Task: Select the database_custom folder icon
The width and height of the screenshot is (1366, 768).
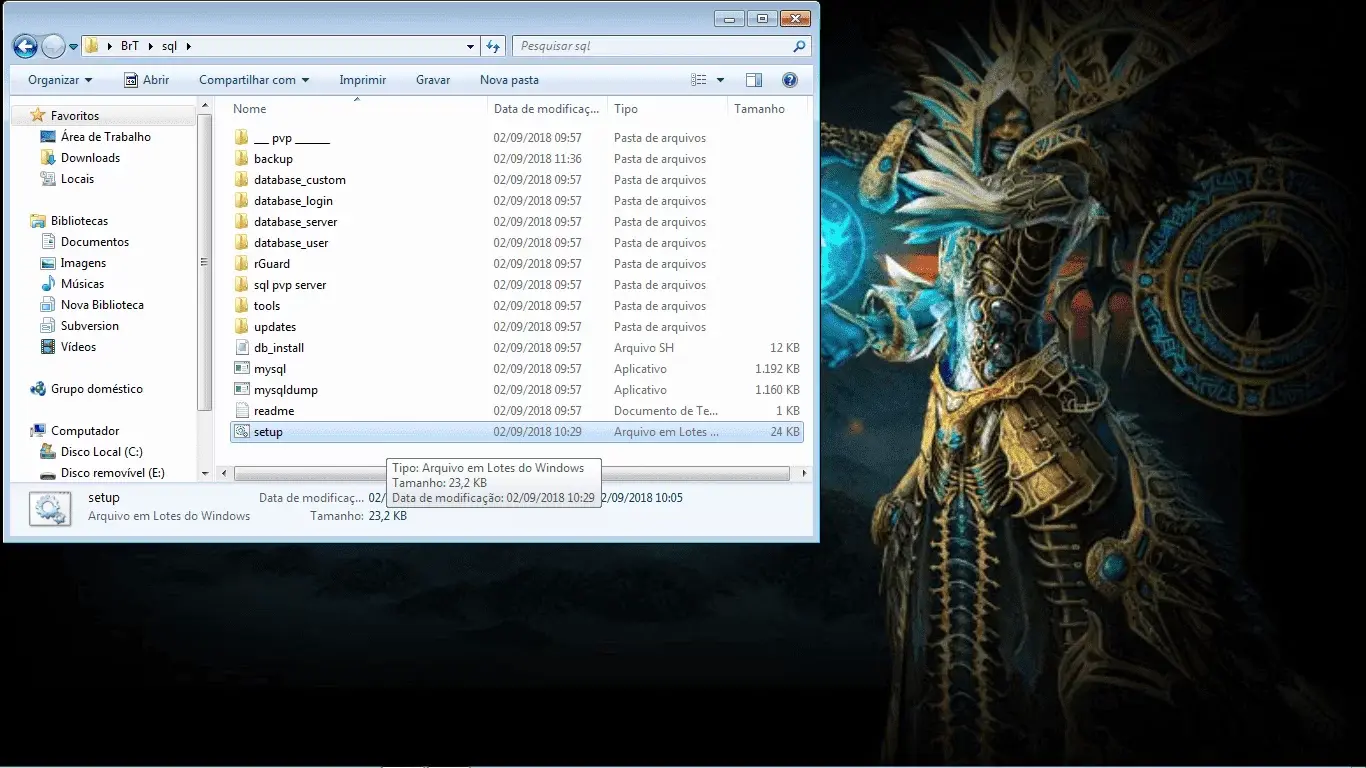Action: [x=241, y=180]
